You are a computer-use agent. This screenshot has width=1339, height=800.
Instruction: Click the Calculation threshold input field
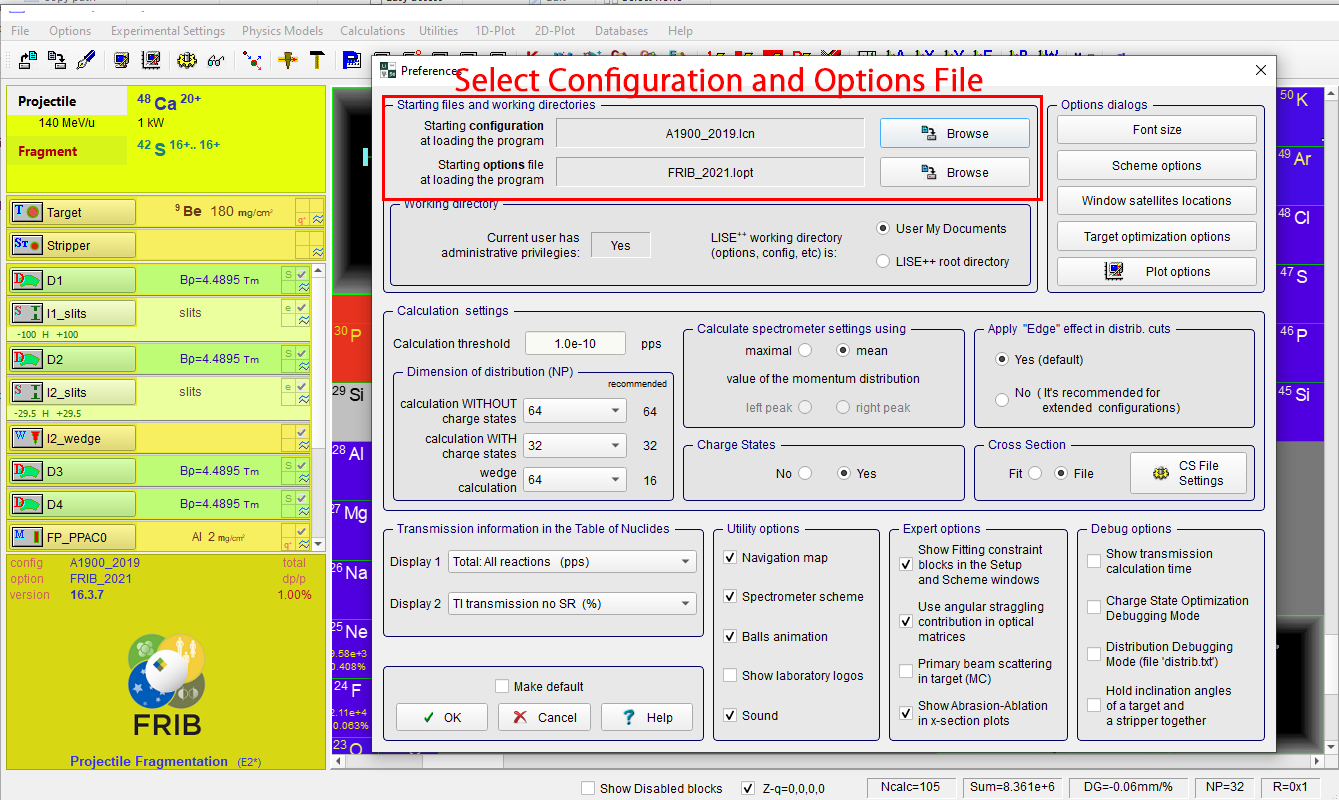[575, 344]
